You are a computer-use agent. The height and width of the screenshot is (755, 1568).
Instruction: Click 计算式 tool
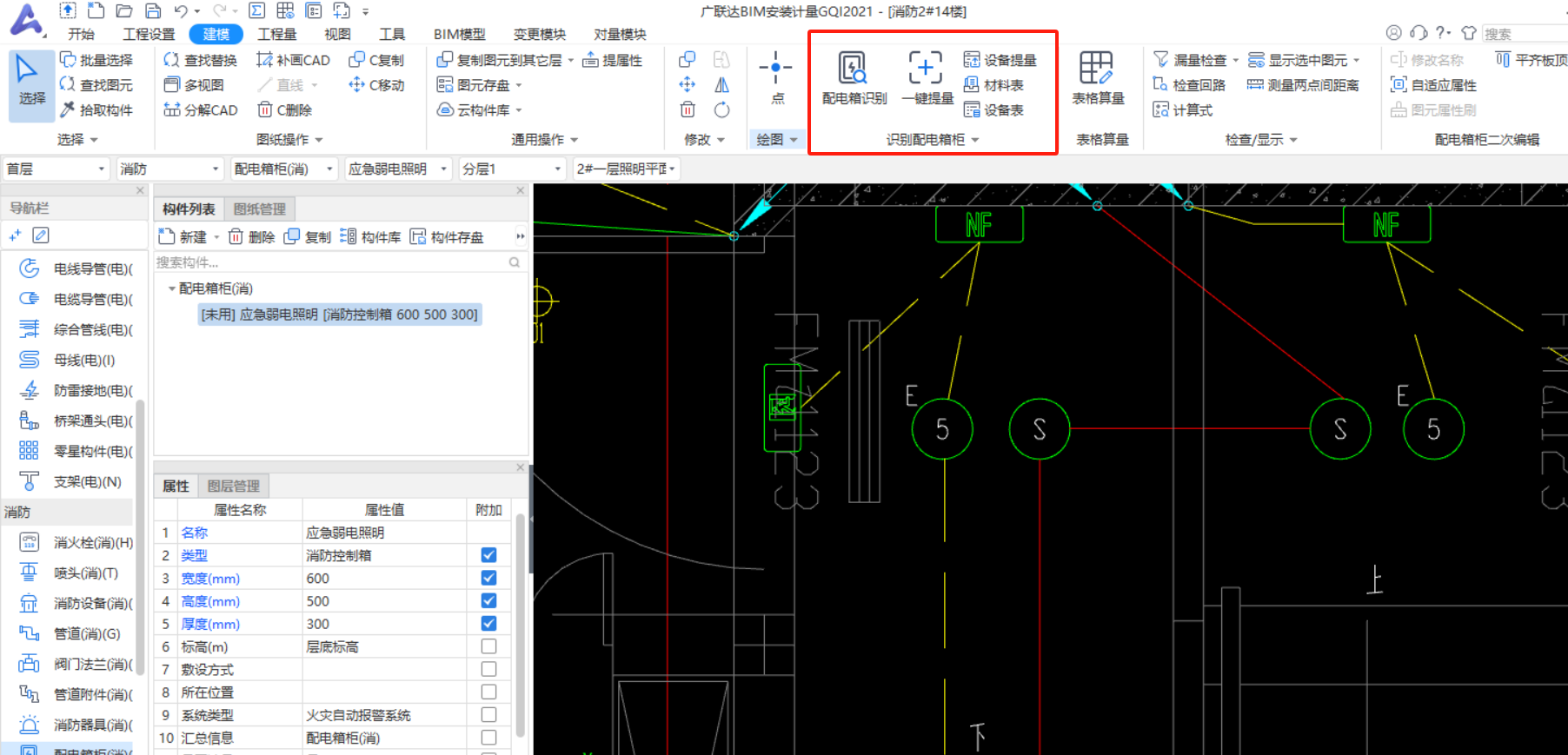tap(1182, 110)
